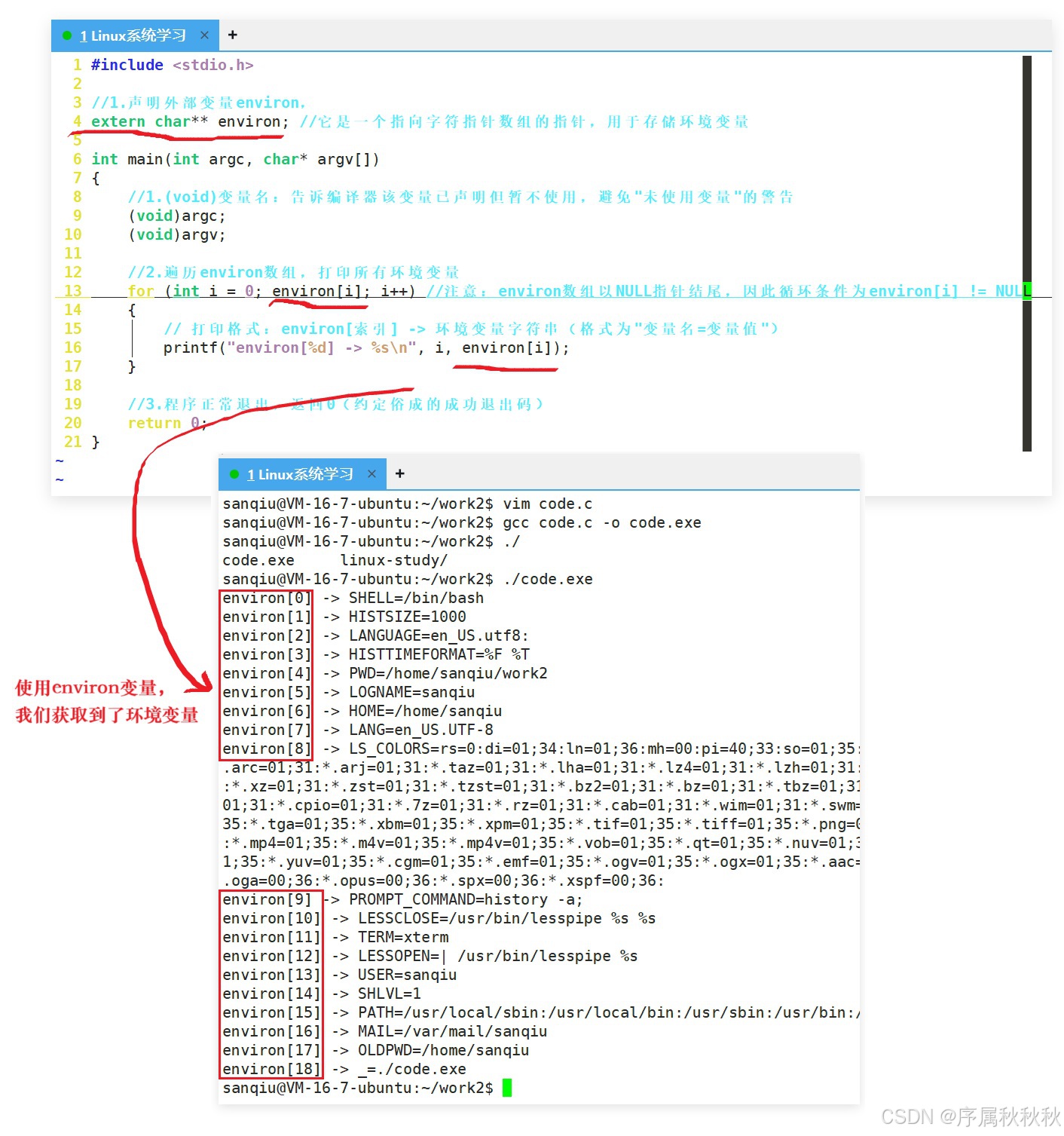Click the 'HISTSIZE=1000' output line
This screenshot has width=1064, height=1136.
point(344,617)
